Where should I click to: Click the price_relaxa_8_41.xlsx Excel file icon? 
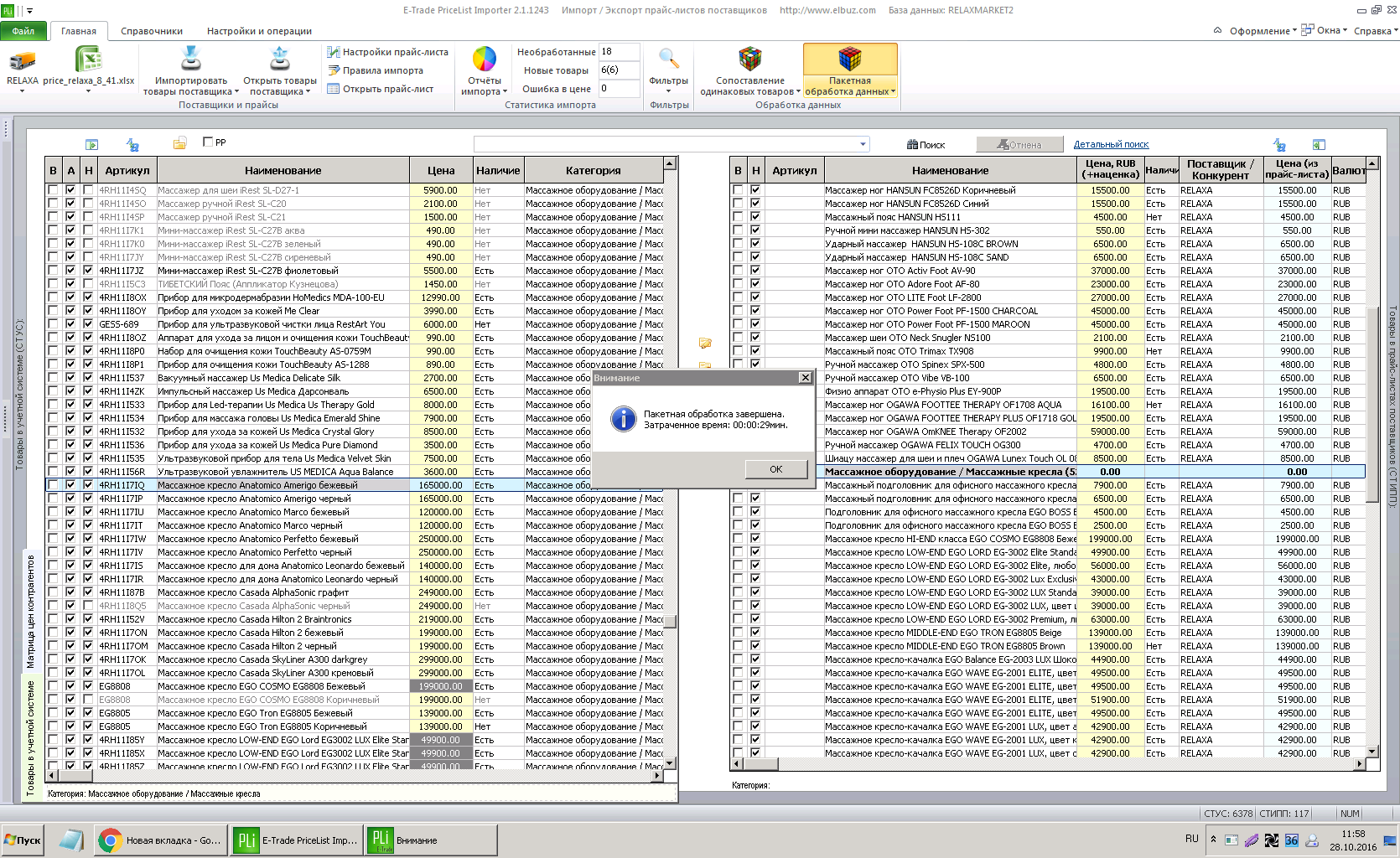coord(88,60)
